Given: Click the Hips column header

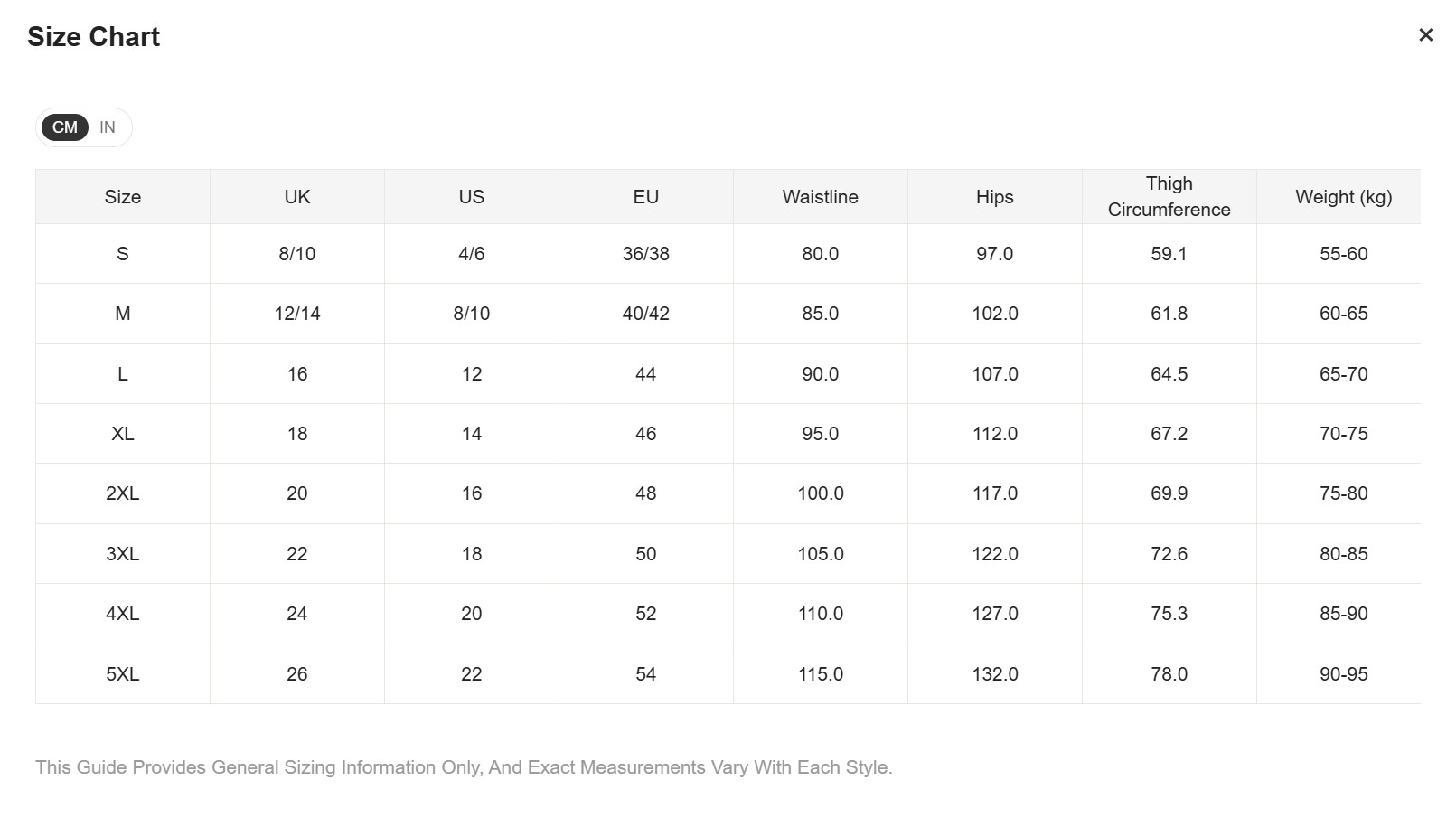Looking at the screenshot, I should click(994, 197).
